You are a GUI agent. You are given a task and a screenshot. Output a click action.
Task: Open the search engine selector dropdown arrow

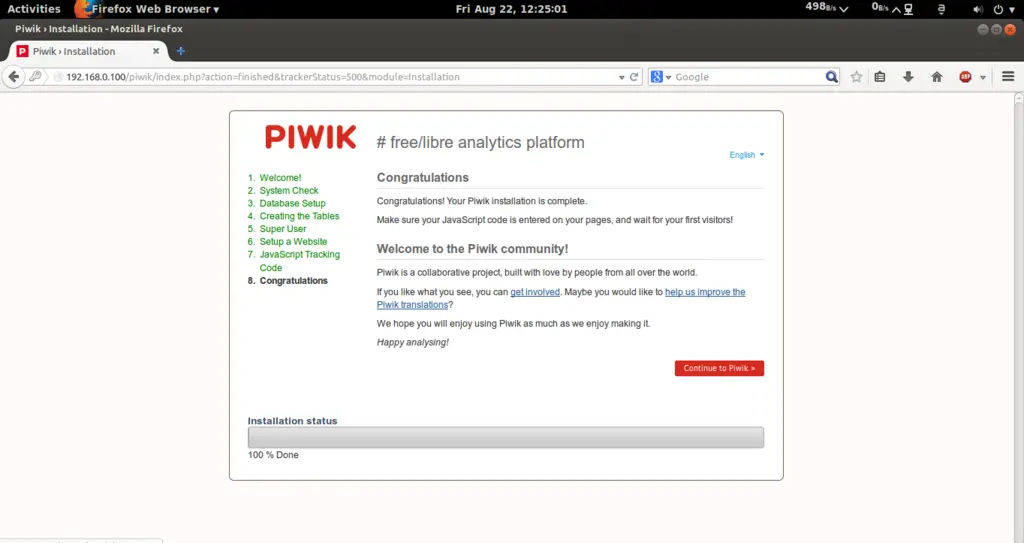coord(668,77)
